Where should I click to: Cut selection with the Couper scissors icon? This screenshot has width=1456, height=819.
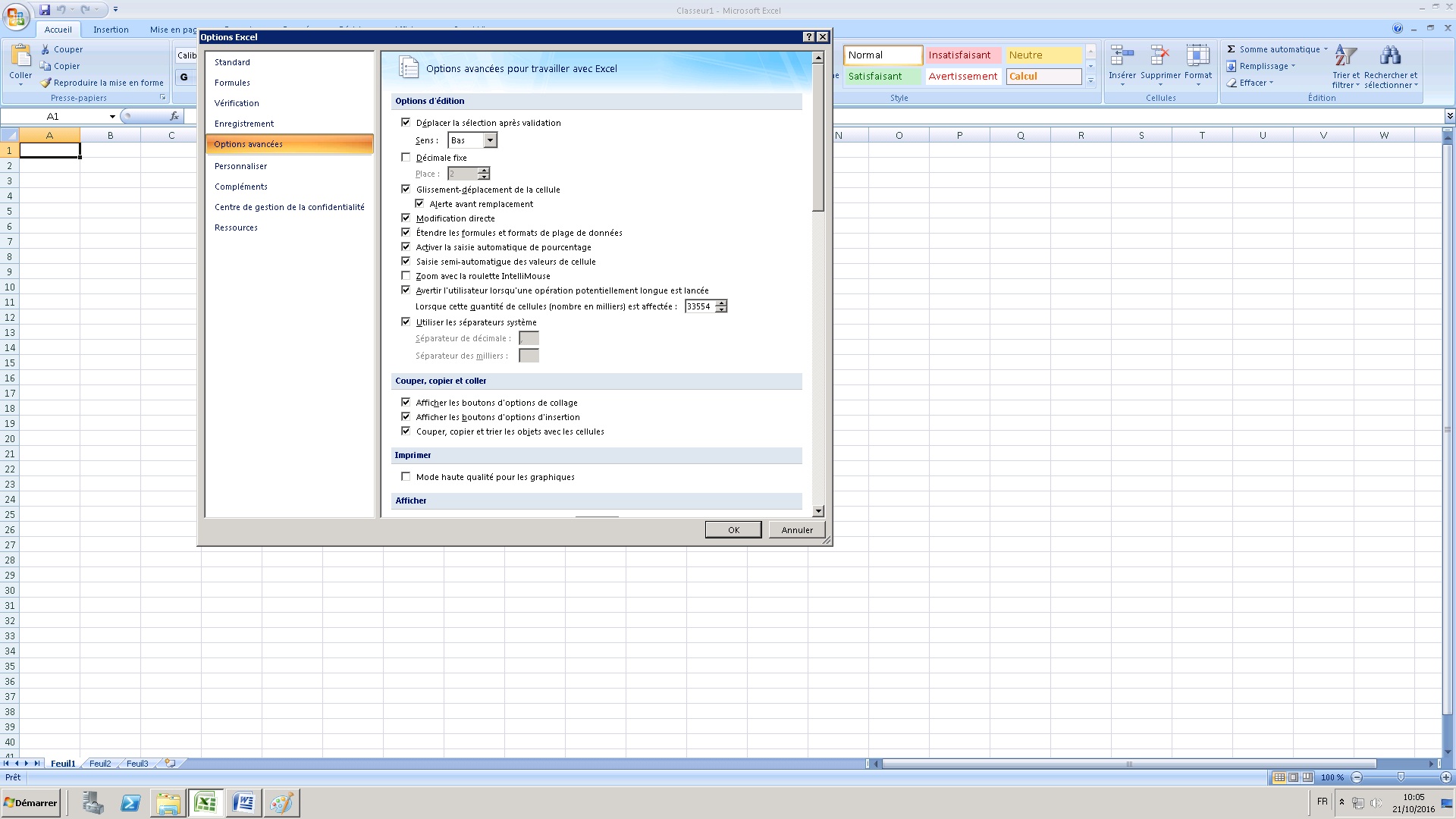click(45, 49)
